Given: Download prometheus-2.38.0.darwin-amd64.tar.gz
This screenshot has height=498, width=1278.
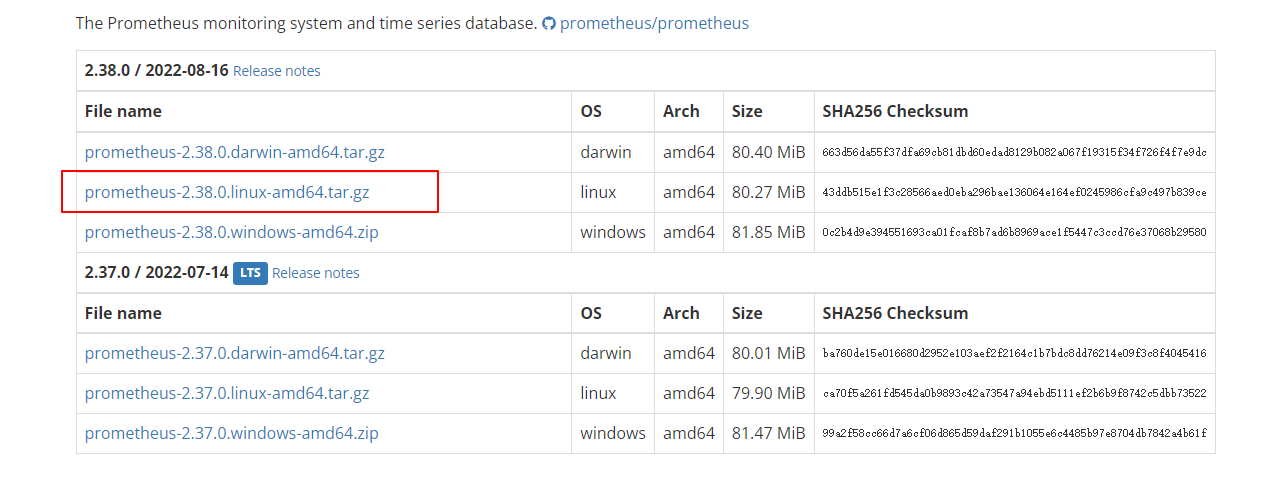Looking at the screenshot, I should 235,152.
